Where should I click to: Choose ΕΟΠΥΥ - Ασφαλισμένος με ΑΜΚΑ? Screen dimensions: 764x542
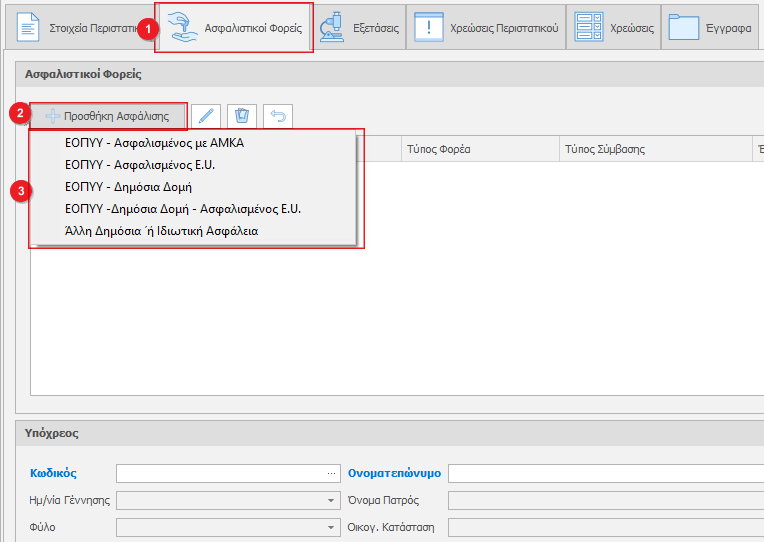click(154, 143)
